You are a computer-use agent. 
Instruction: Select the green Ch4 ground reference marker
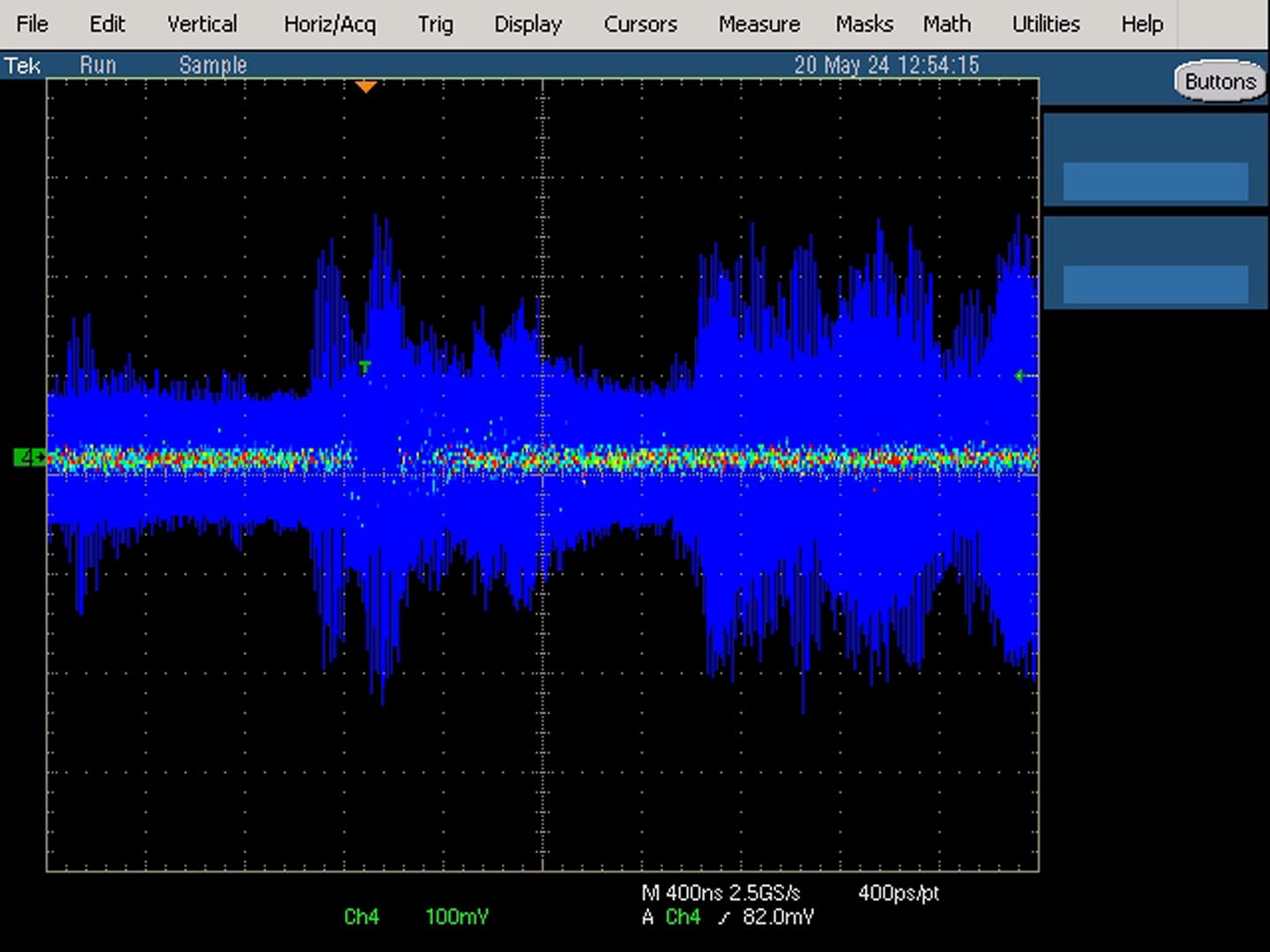tap(30, 457)
